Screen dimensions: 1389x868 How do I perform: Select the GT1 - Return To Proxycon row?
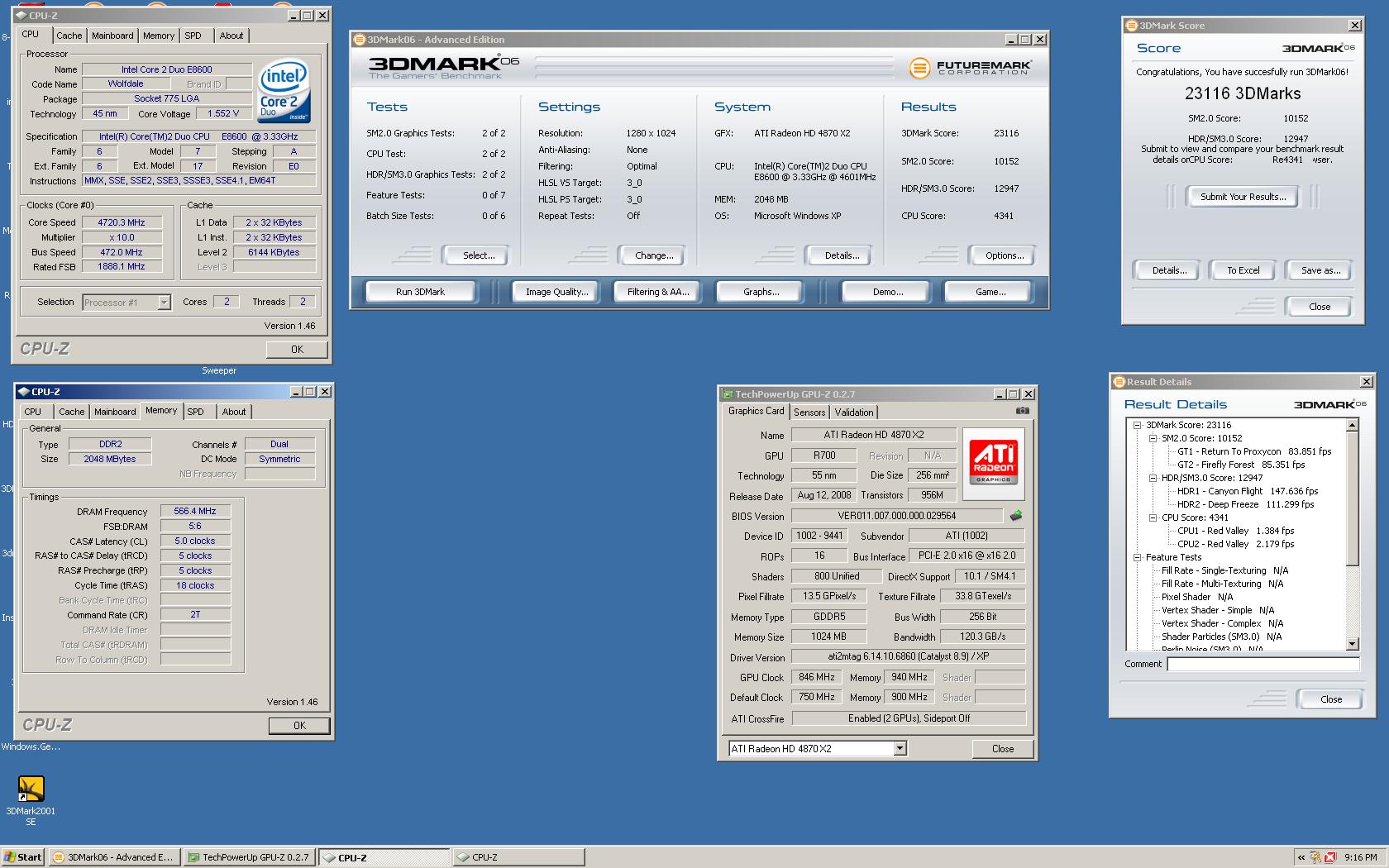pyautogui.click(x=1254, y=451)
